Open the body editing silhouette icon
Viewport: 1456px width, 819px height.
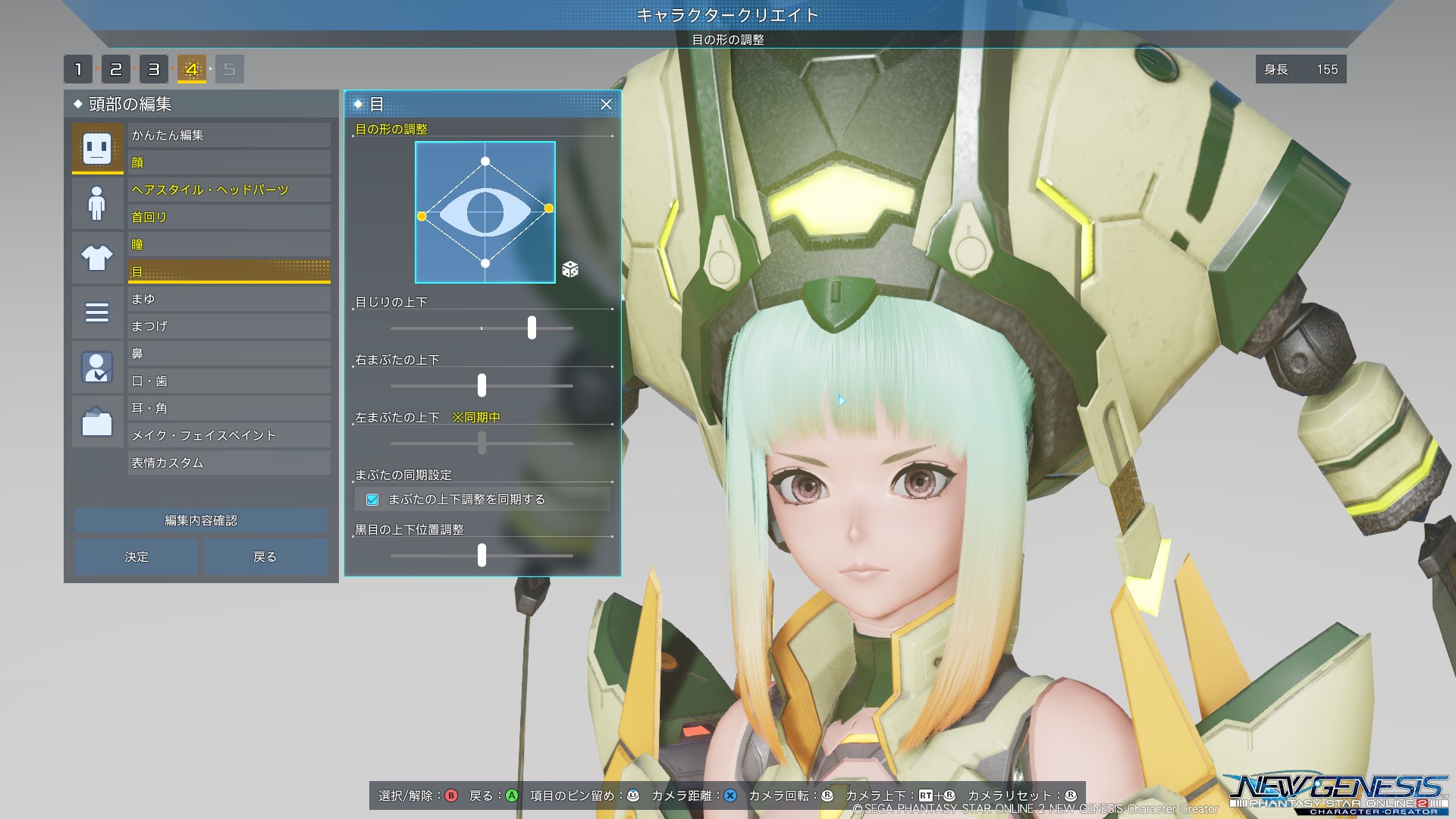click(97, 203)
